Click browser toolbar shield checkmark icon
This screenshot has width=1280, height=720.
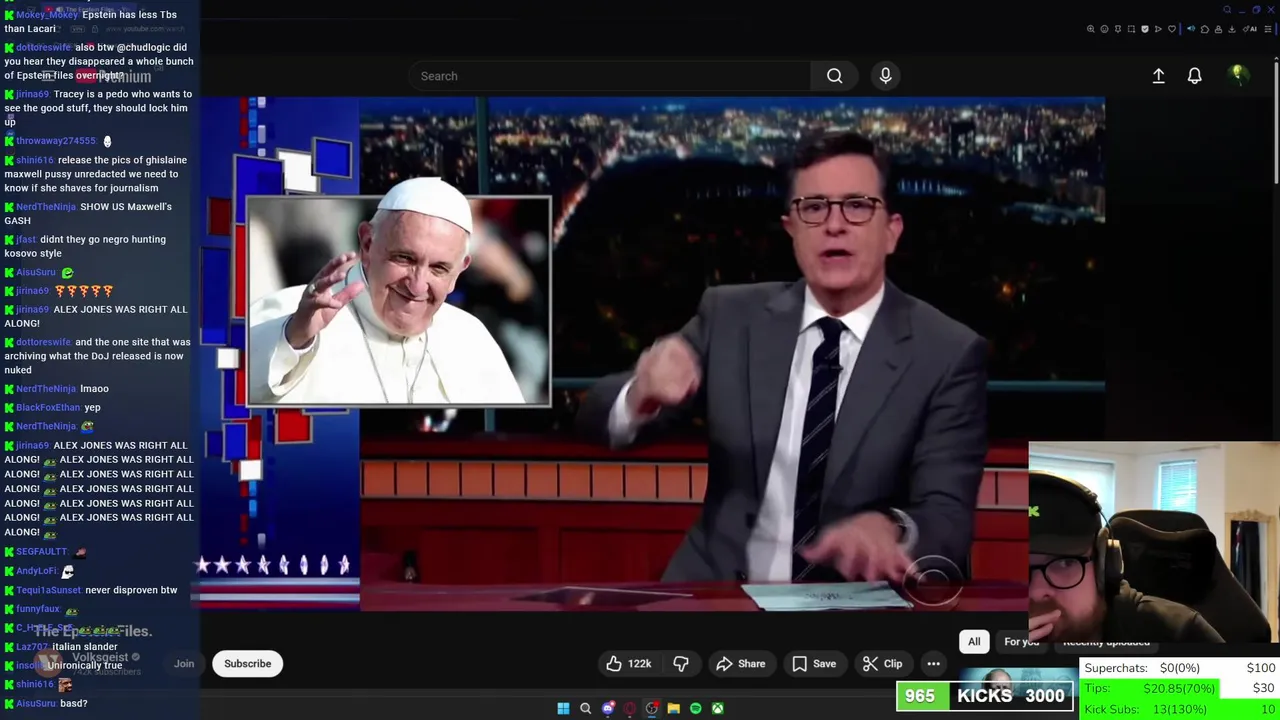(1145, 29)
